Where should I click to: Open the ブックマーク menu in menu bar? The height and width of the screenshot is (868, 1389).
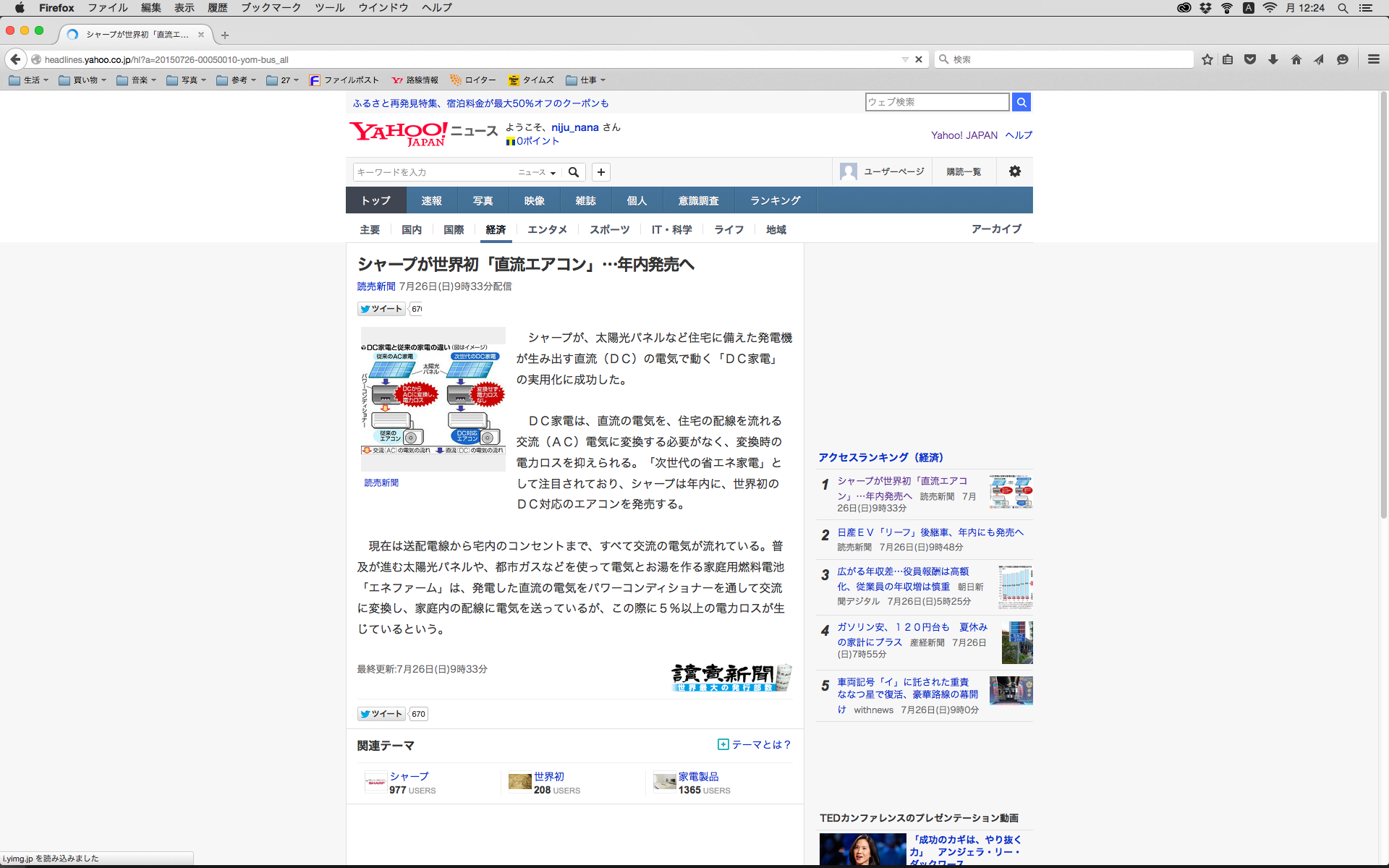click(271, 7)
